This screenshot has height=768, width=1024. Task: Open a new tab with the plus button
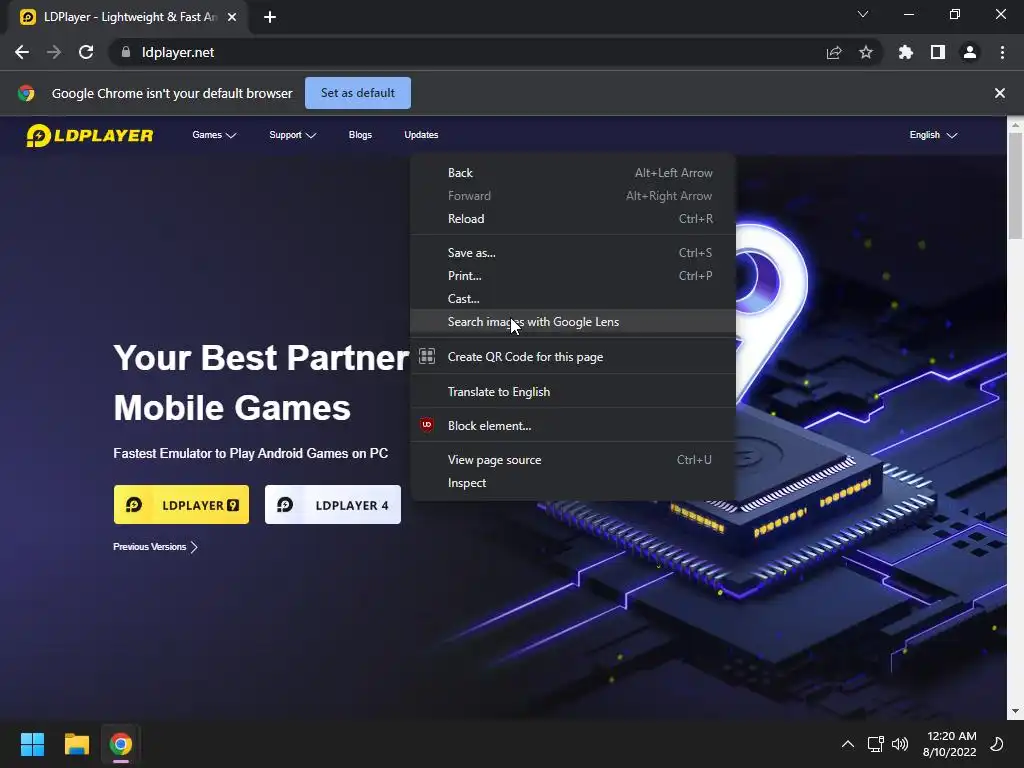[270, 17]
